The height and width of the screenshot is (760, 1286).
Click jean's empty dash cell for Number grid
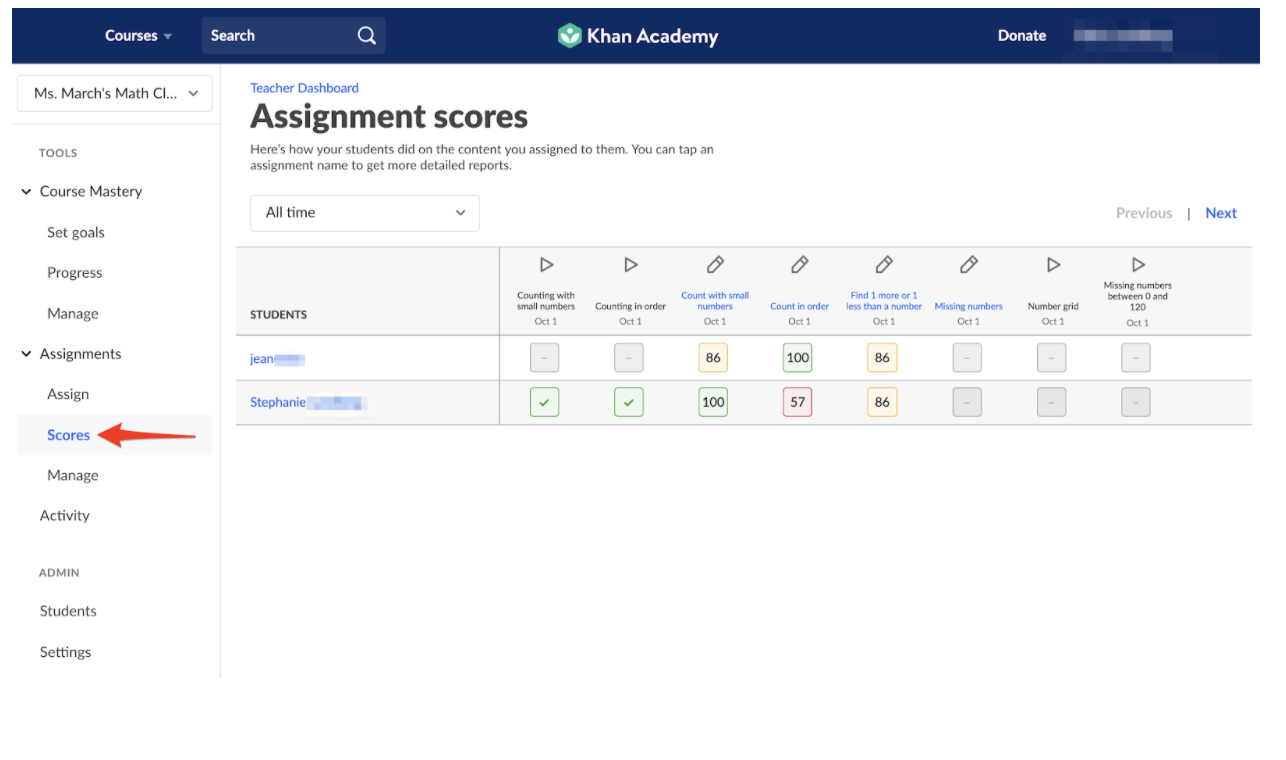point(1051,358)
